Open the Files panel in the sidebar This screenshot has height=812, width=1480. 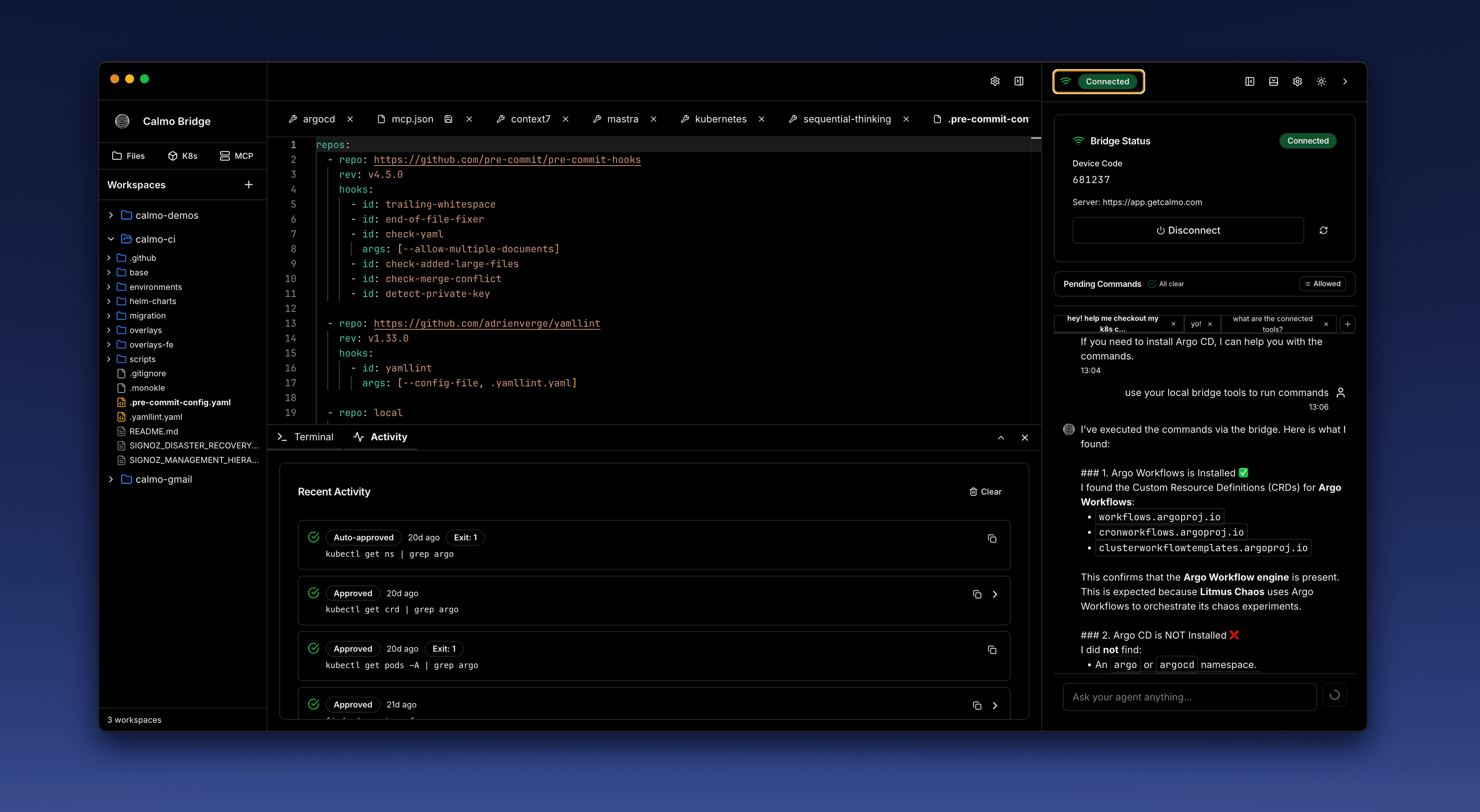[128, 156]
